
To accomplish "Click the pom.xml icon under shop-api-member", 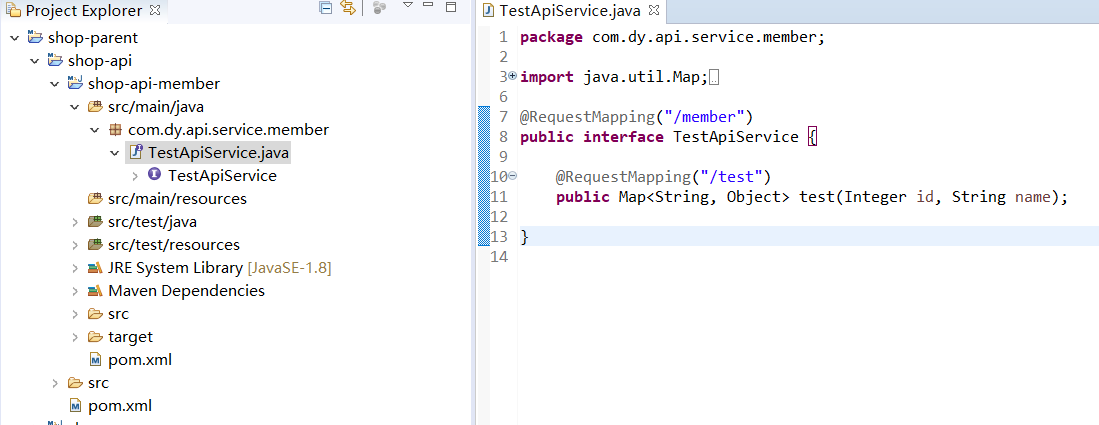I will pyautogui.click(x=95, y=360).
